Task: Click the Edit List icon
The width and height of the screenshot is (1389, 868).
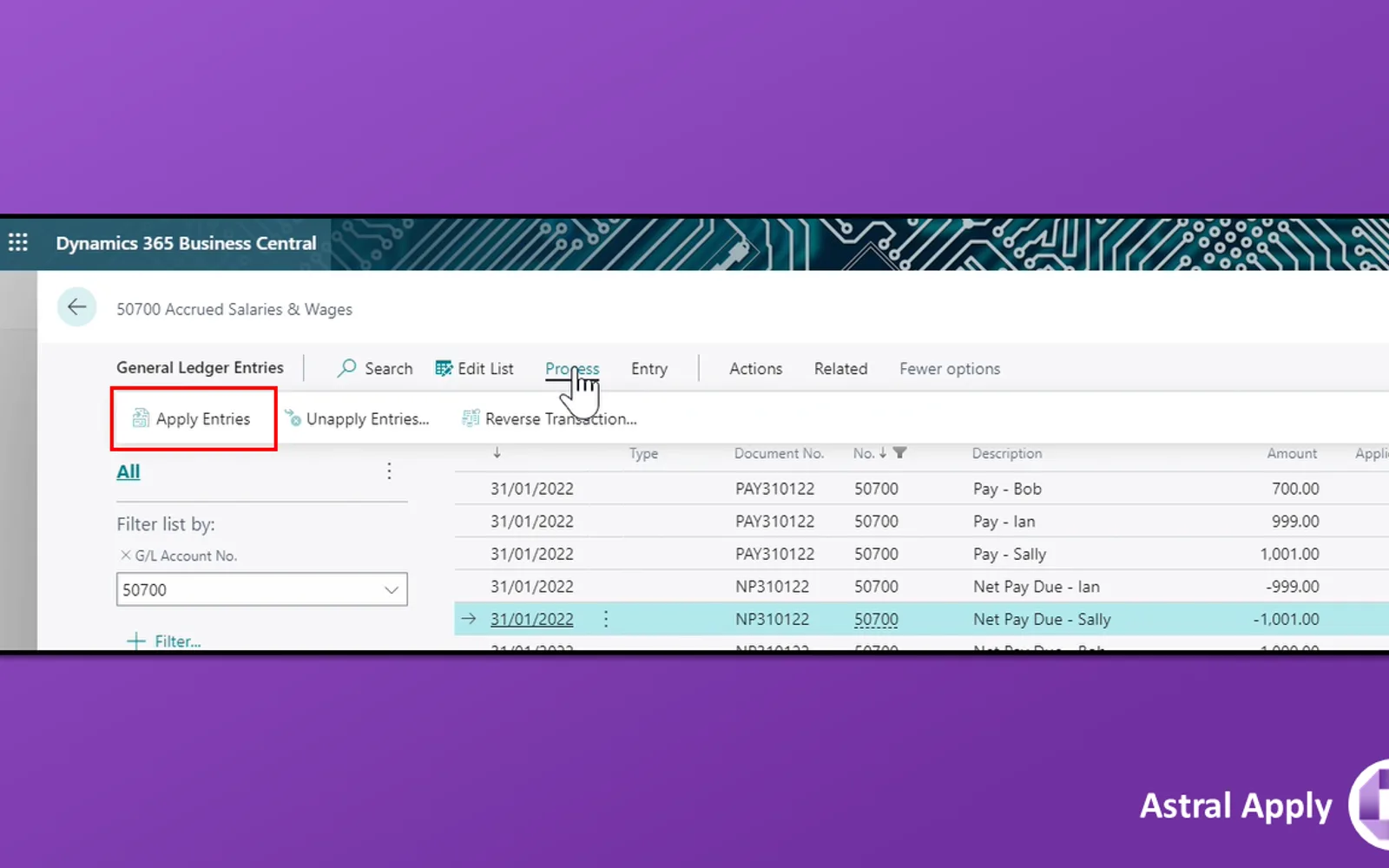Action: tap(444, 368)
